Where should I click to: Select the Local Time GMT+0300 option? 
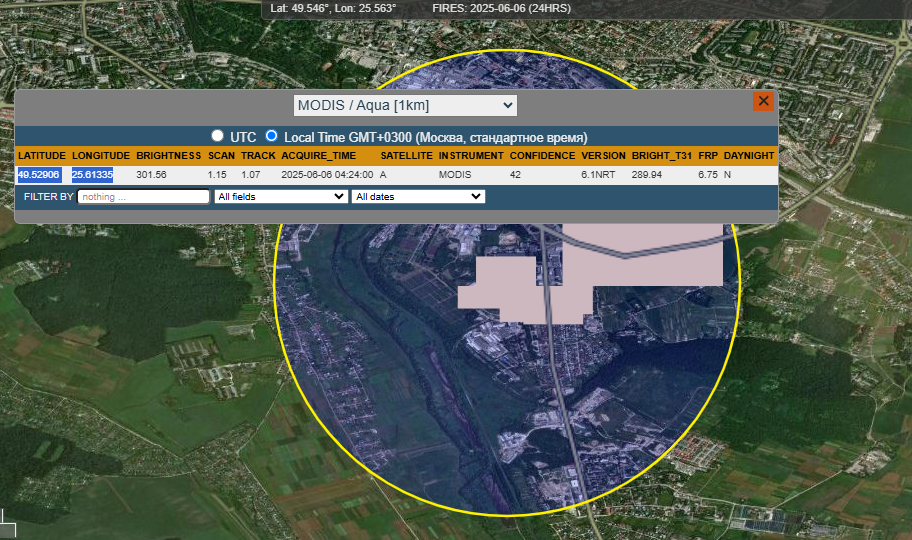271,136
